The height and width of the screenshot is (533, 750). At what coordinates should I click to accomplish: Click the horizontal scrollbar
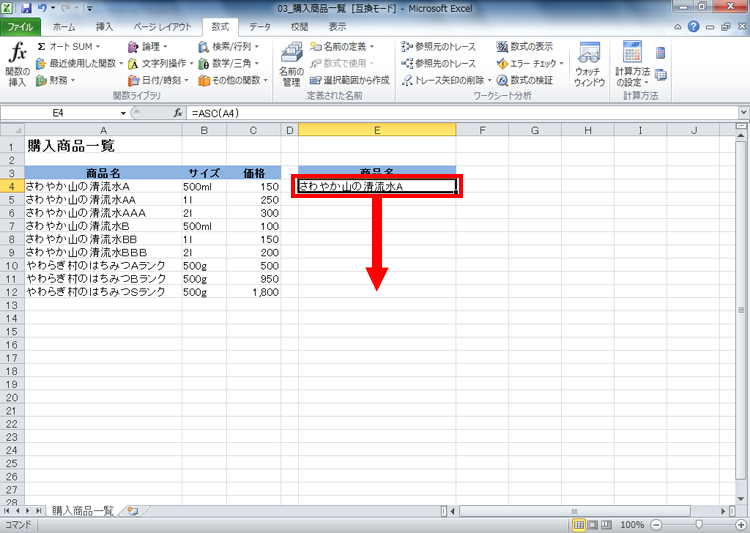(x=575, y=511)
